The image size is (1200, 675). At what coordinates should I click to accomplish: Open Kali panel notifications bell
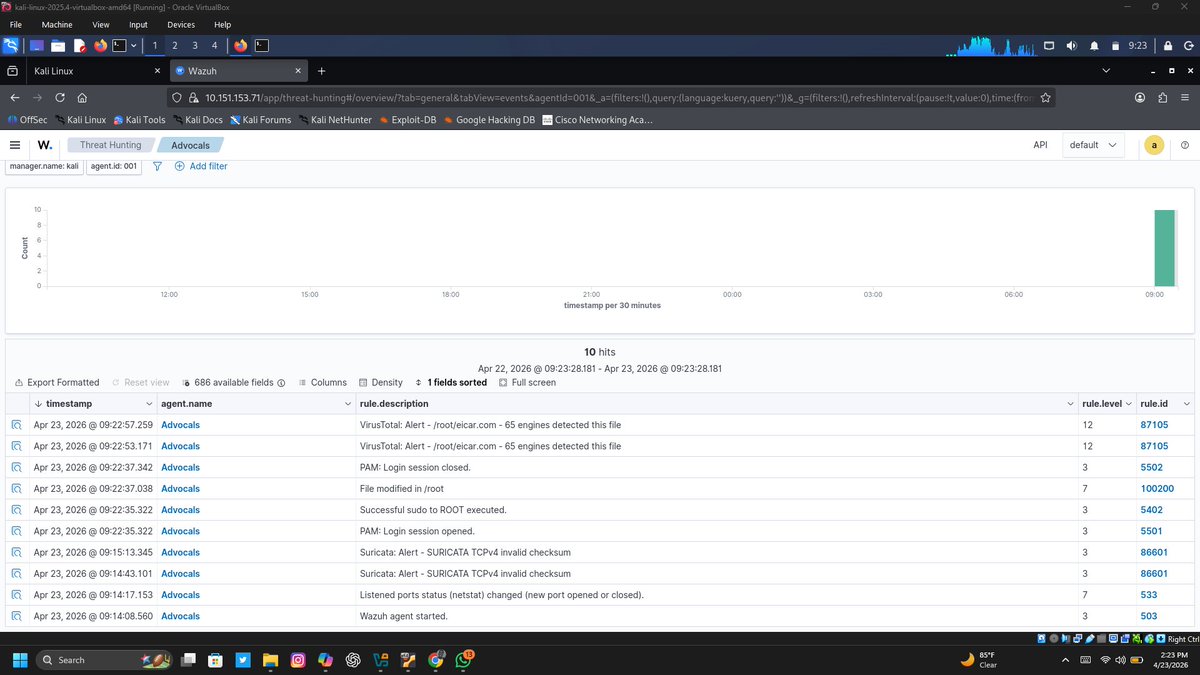[x=1093, y=45]
